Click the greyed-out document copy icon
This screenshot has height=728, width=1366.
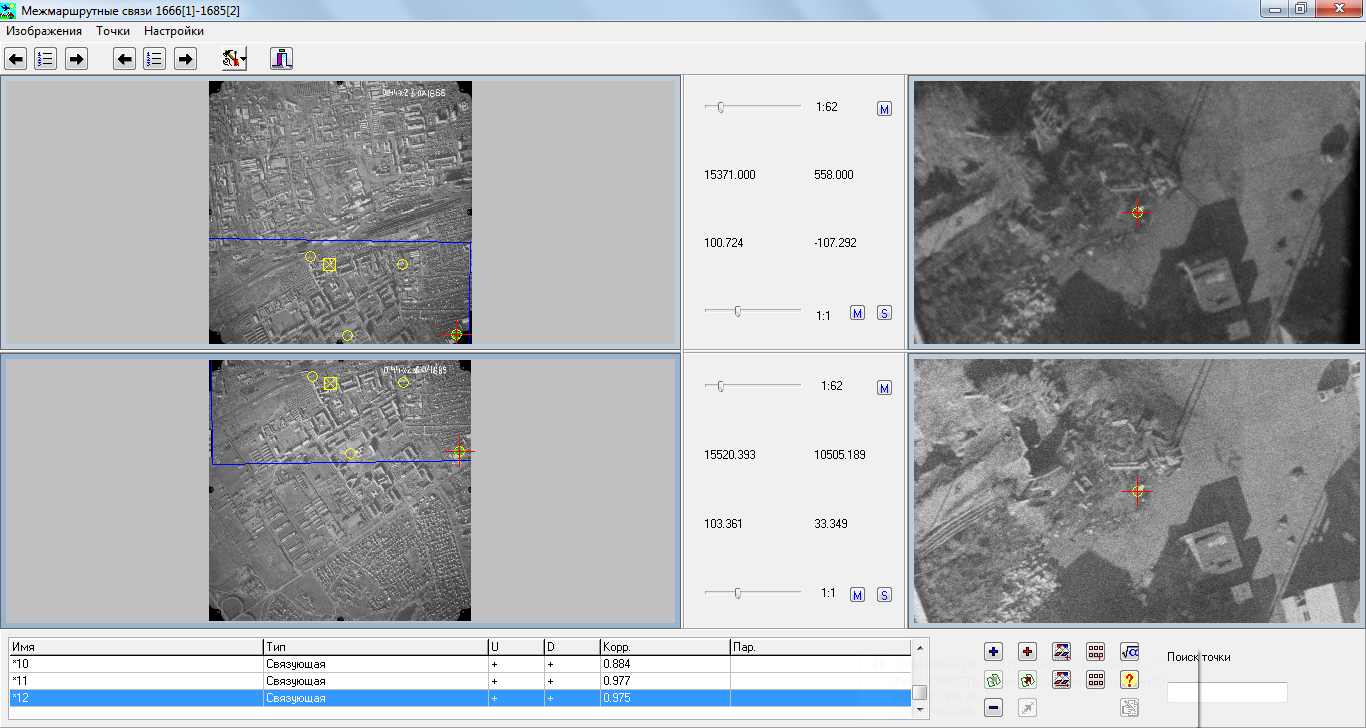(x=1130, y=708)
